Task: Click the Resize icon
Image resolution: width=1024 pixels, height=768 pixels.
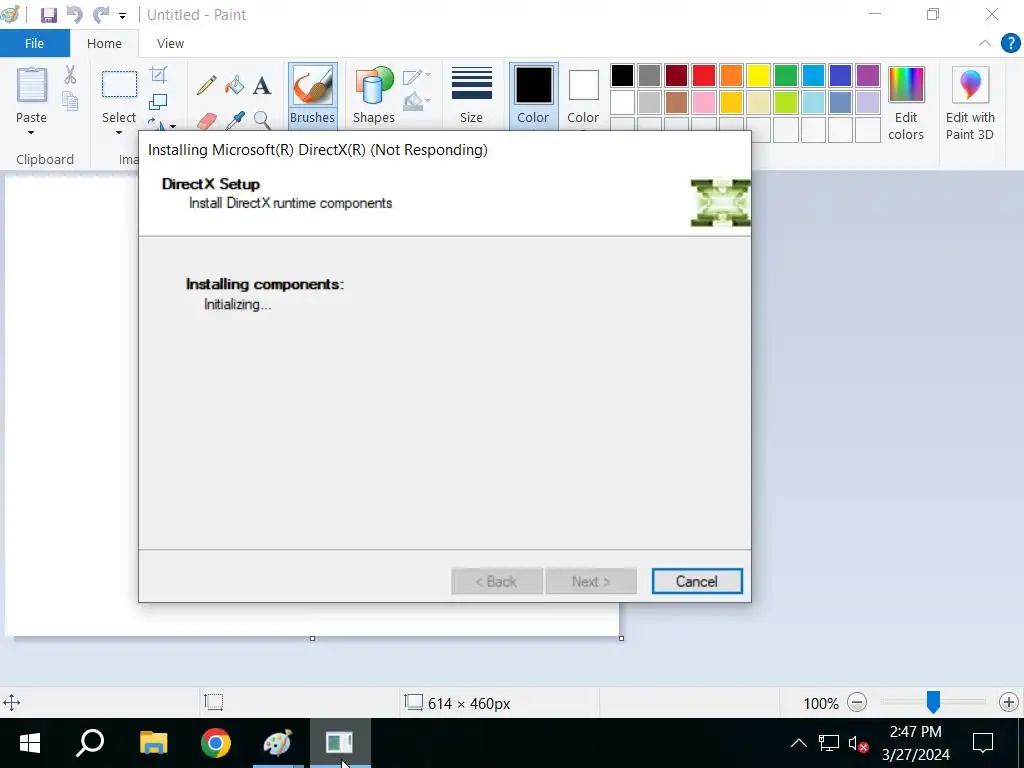Action: click(158, 102)
